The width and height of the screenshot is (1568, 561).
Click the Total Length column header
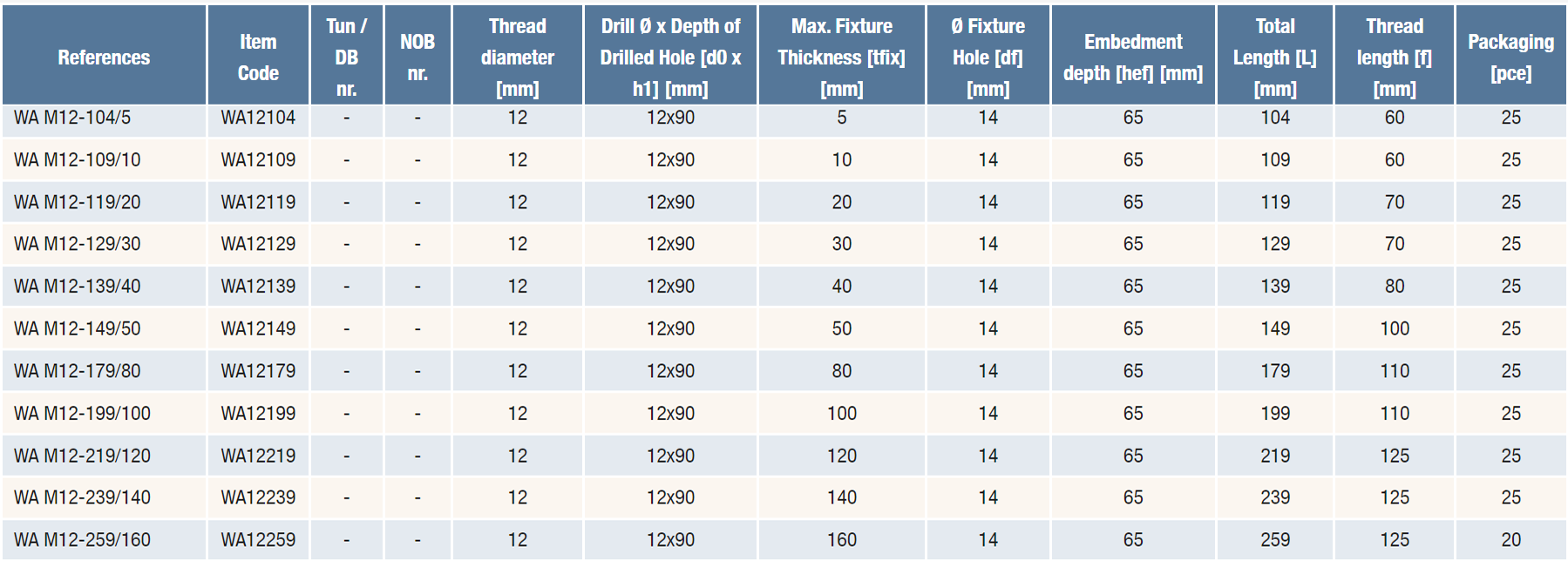1274,57
